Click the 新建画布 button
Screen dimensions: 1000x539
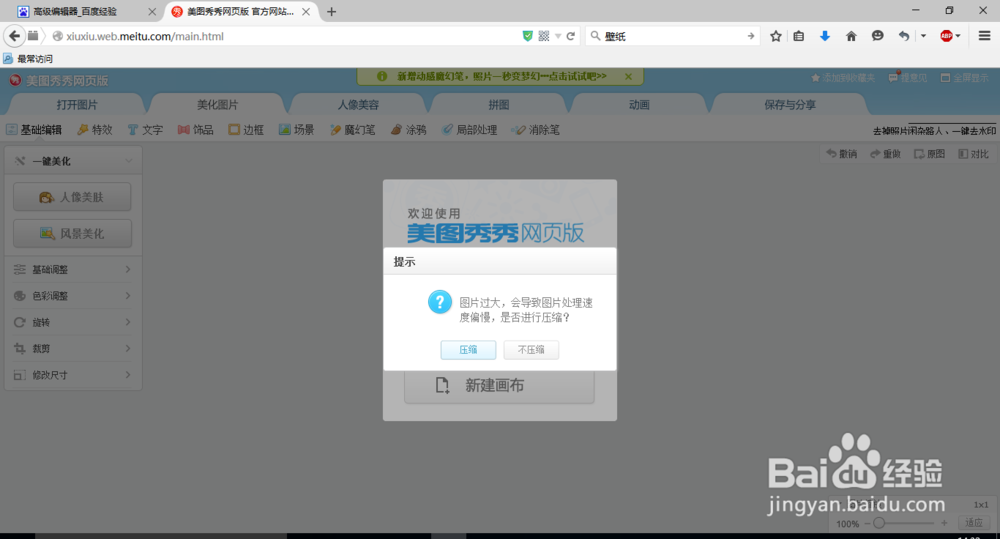pyautogui.click(x=499, y=385)
